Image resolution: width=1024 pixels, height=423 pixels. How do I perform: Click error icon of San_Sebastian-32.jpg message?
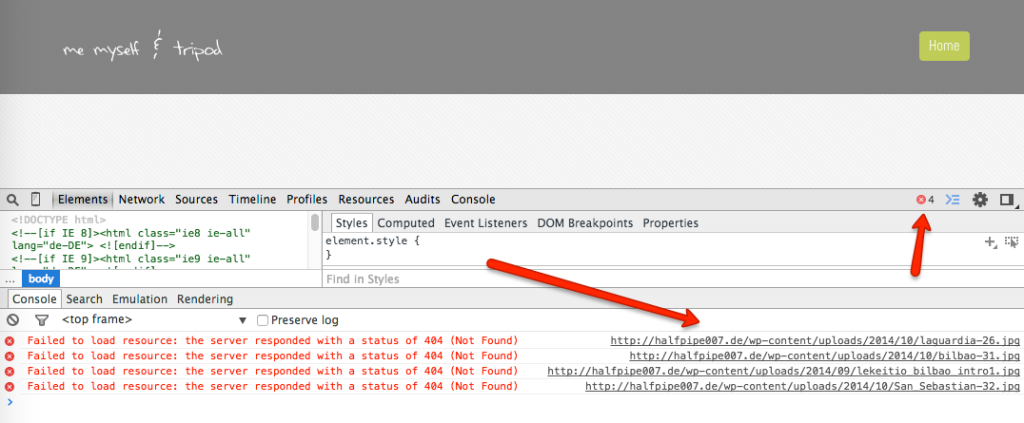pyautogui.click(x=10, y=386)
